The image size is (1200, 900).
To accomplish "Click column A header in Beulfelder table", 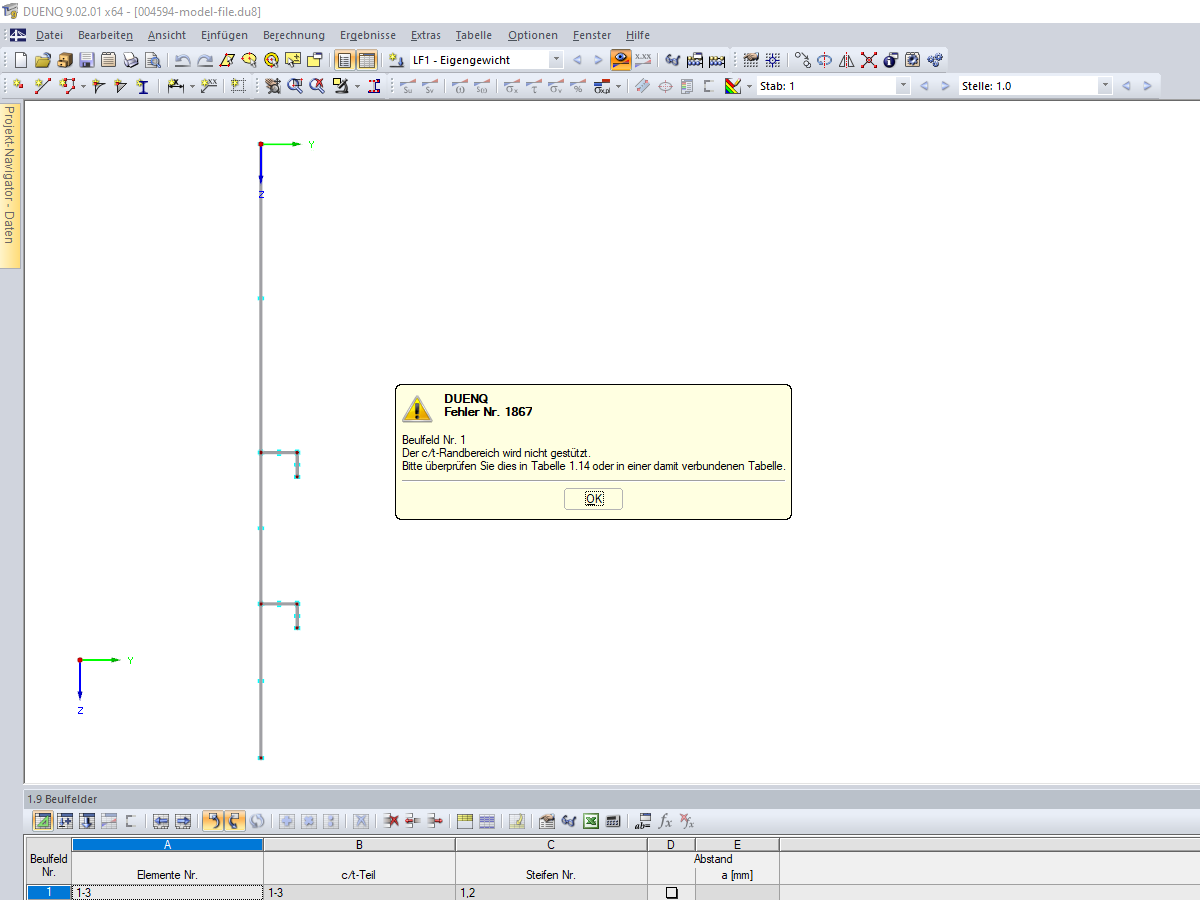I will pyautogui.click(x=167, y=845).
